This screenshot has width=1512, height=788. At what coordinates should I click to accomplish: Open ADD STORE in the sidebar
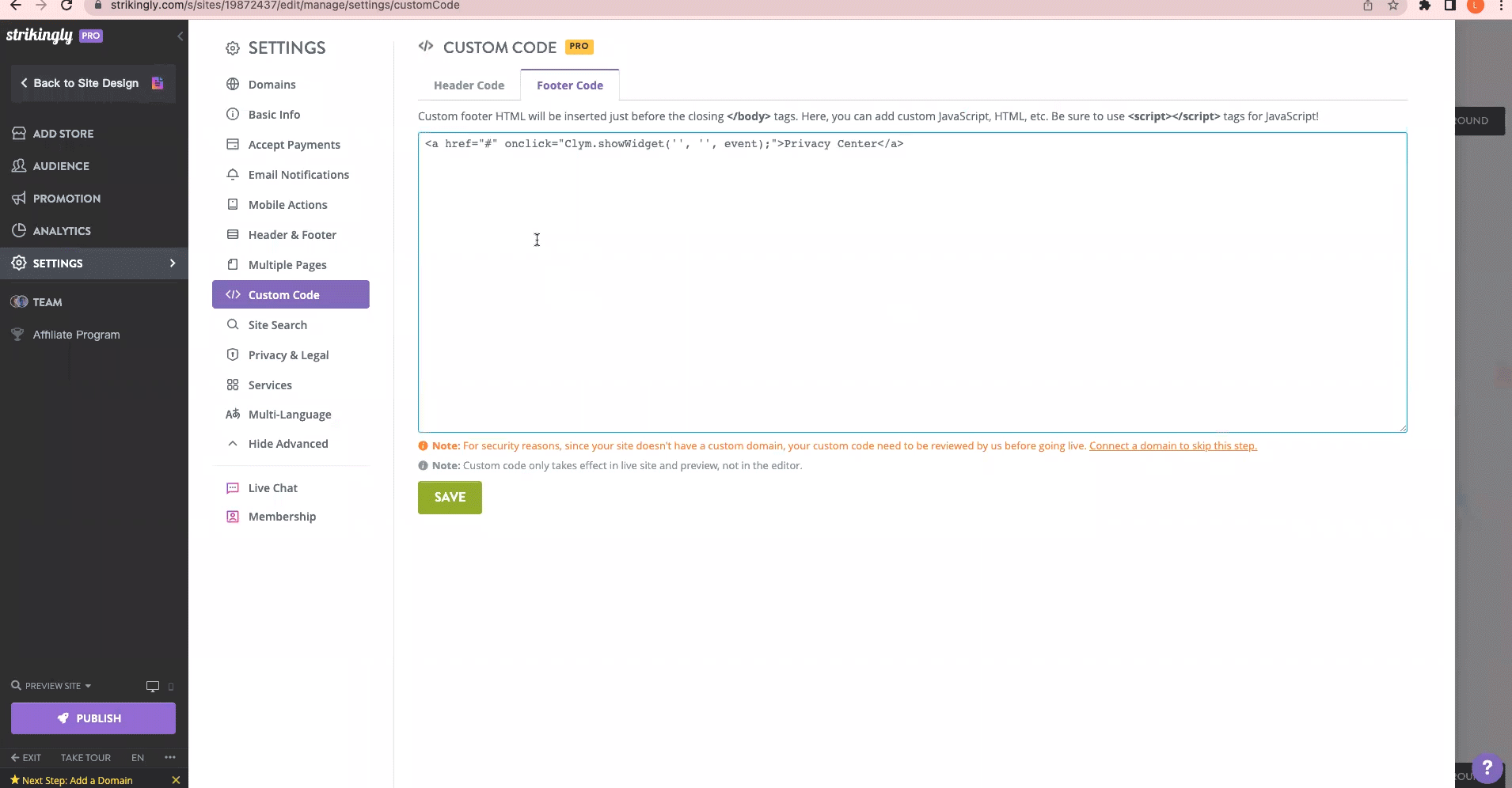click(63, 134)
